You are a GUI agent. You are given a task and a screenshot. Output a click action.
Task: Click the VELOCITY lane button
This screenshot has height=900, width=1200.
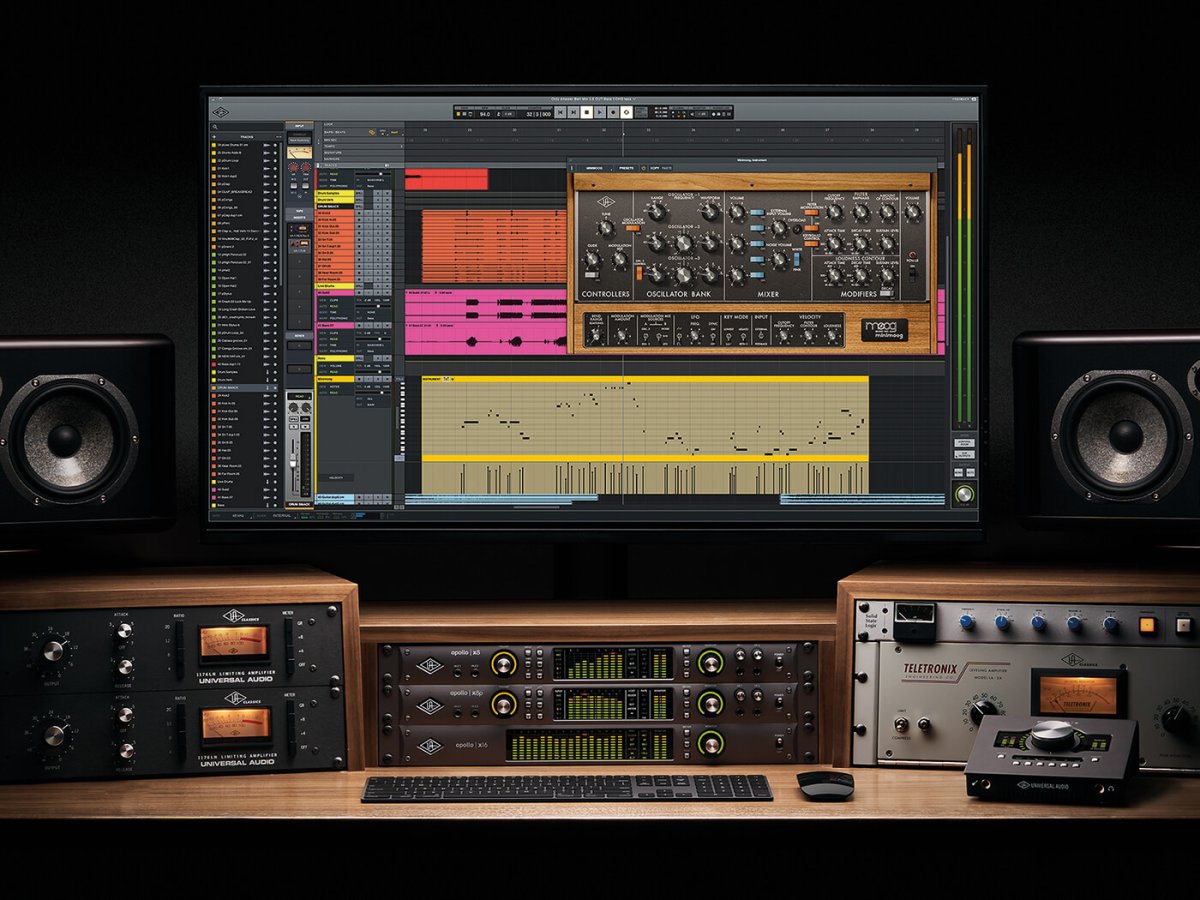coord(336,478)
